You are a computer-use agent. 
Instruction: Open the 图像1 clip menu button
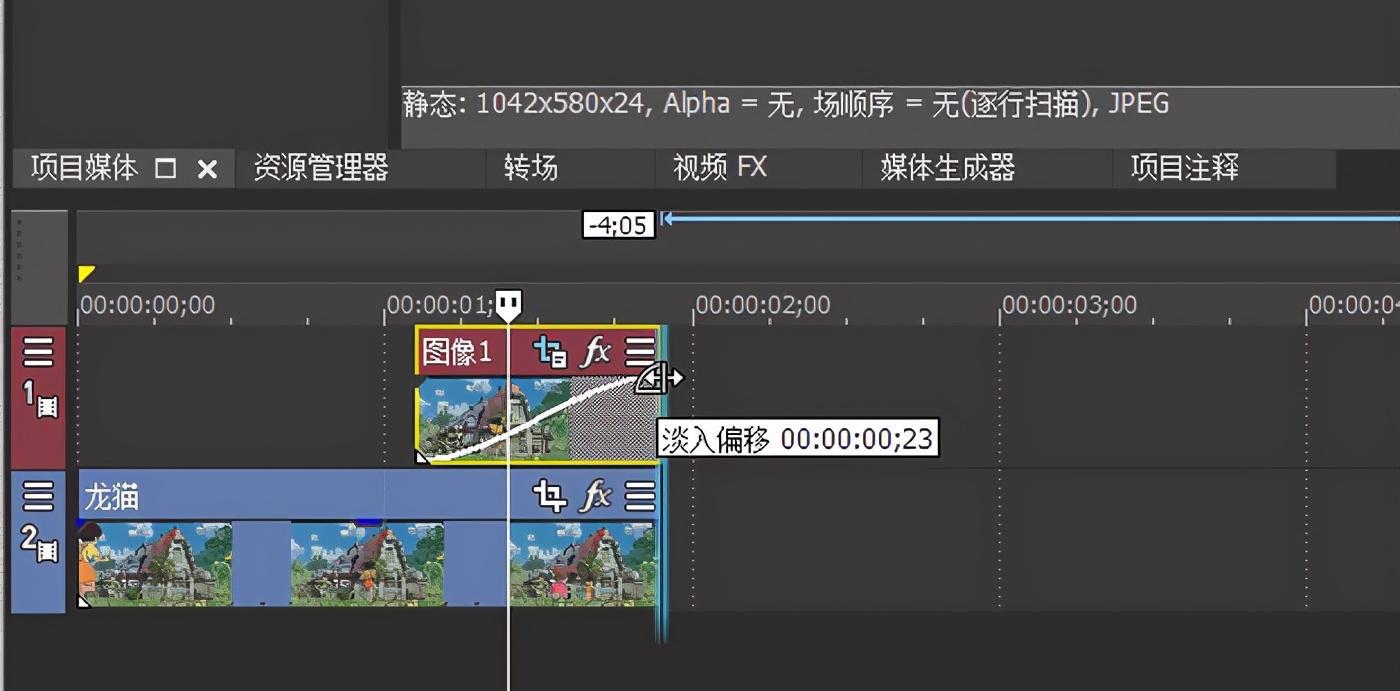tap(640, 351)
